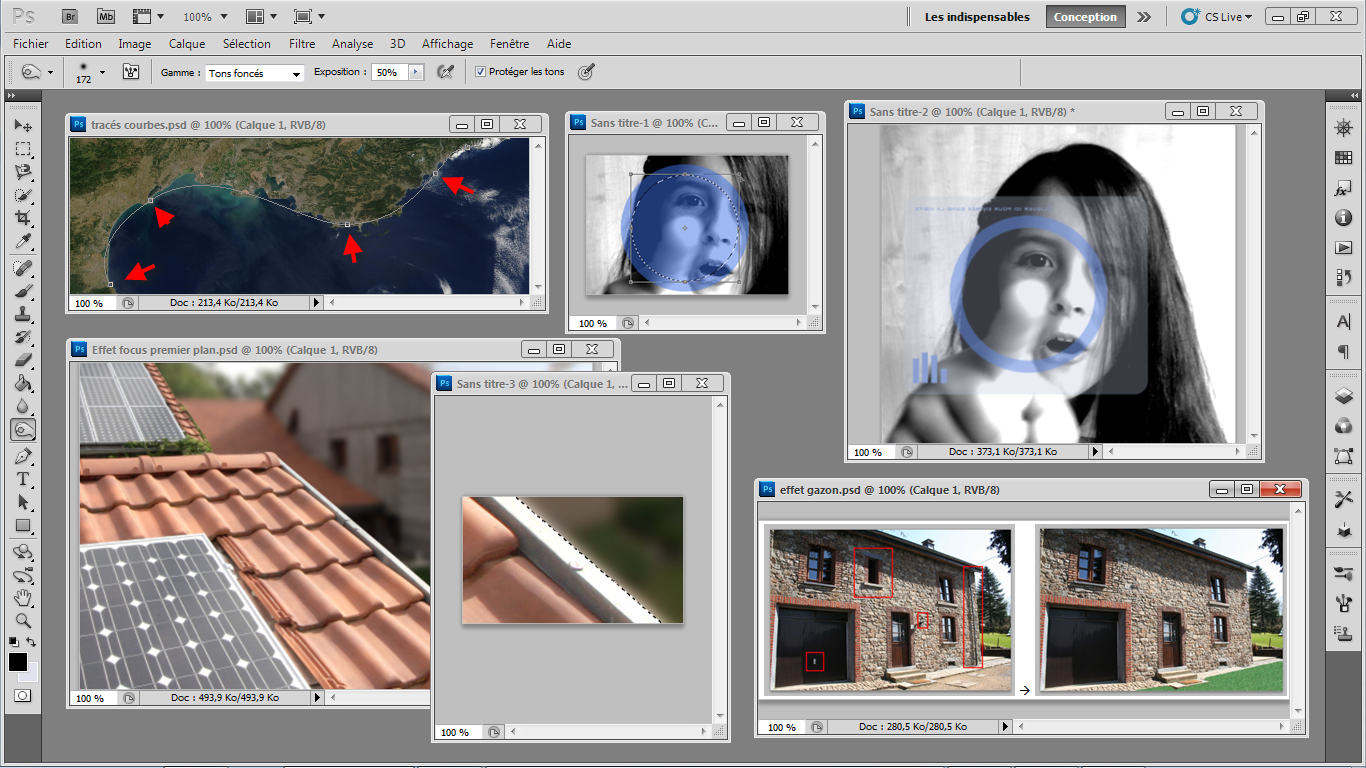Select the Zoom magnifier tool
This screenshot has width=1366, height=768.
pos(23,620)
